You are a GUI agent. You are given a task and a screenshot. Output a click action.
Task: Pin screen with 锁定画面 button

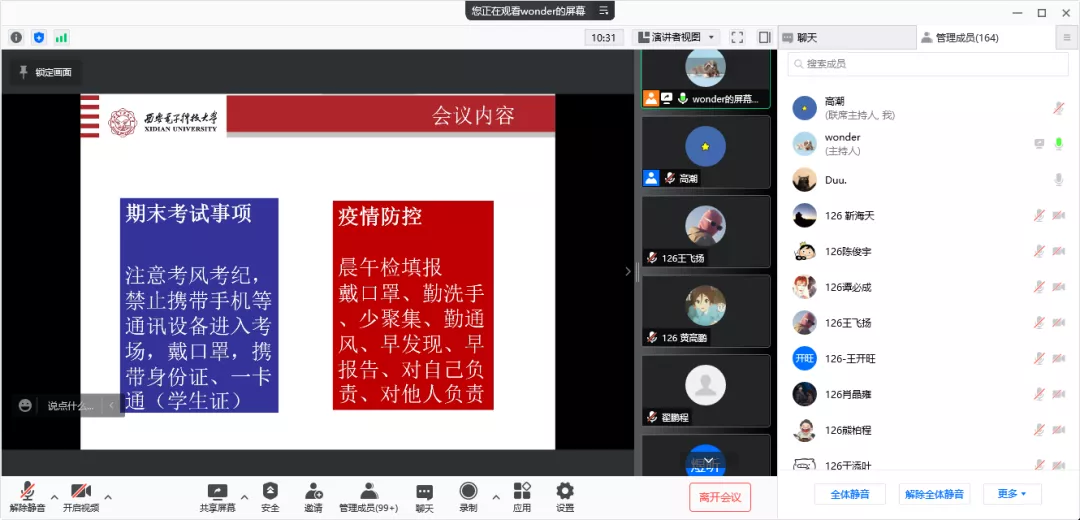click(44, 72)
